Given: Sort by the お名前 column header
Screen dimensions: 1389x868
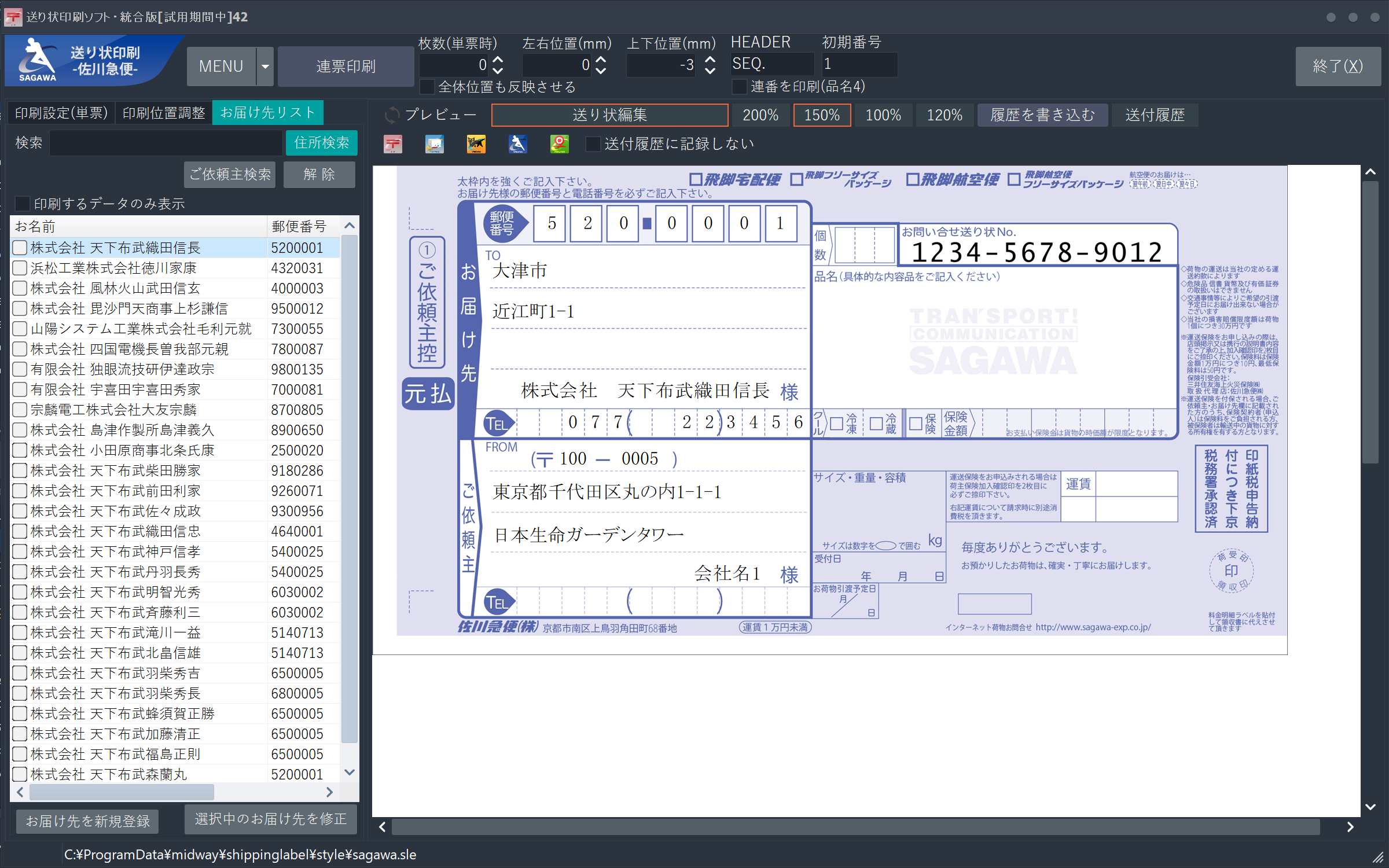Looking at the screenshot, I should (x=139, y=226).
